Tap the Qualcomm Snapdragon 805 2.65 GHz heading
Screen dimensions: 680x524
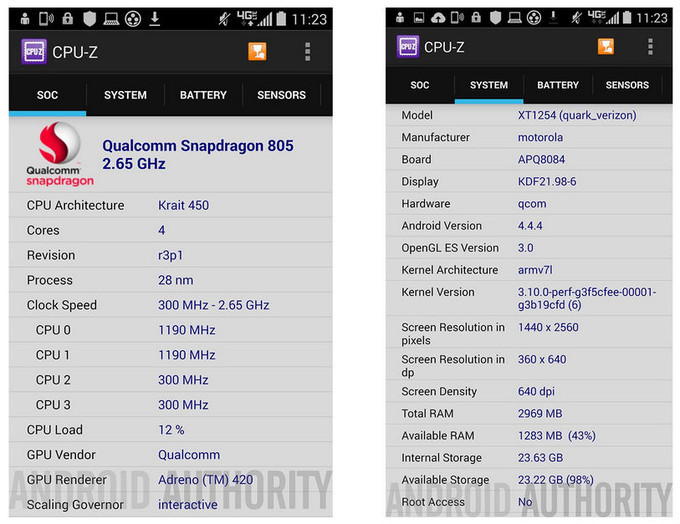pos(198,154)
